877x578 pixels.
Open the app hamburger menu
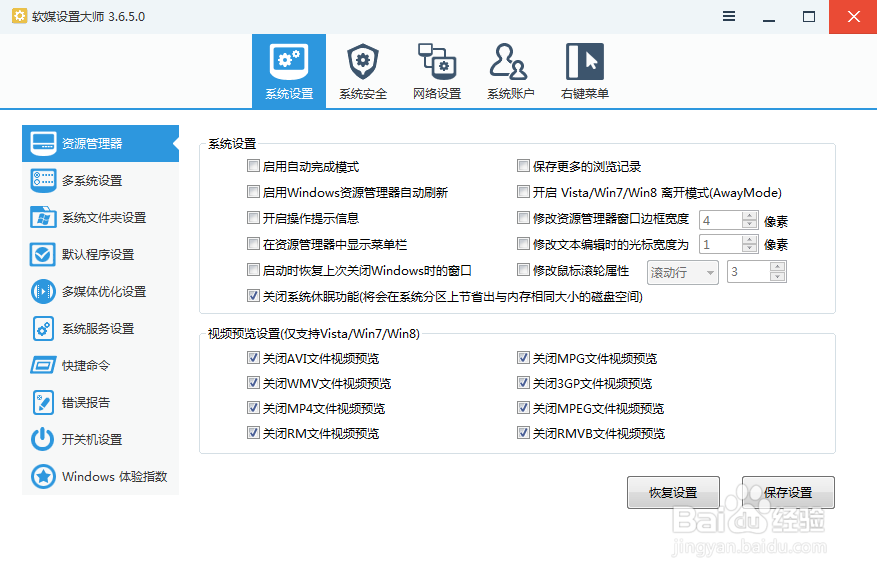pyautogui.click(x=728, y=16)
